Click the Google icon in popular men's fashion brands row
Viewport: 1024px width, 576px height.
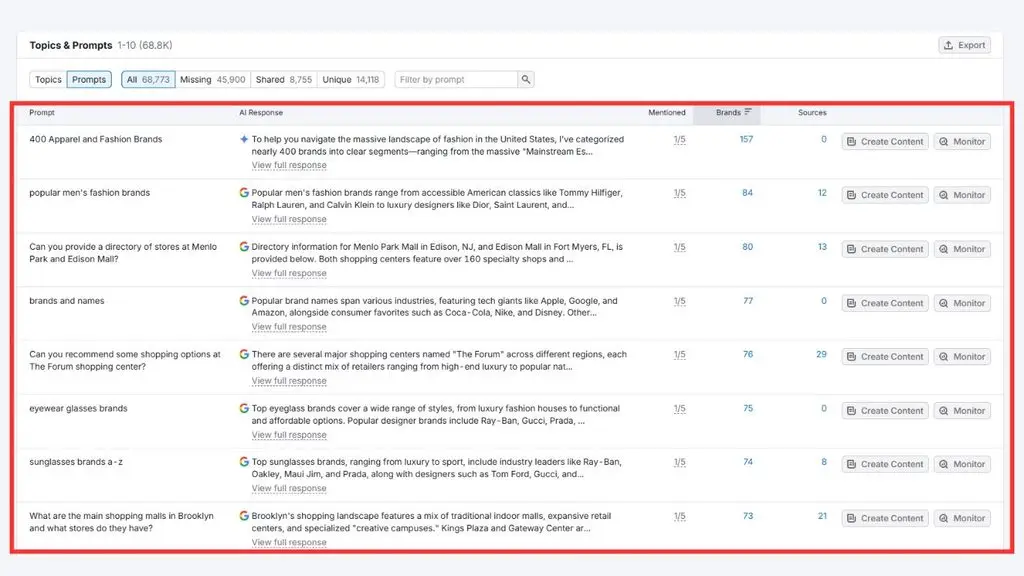click(x=244, y=193)
